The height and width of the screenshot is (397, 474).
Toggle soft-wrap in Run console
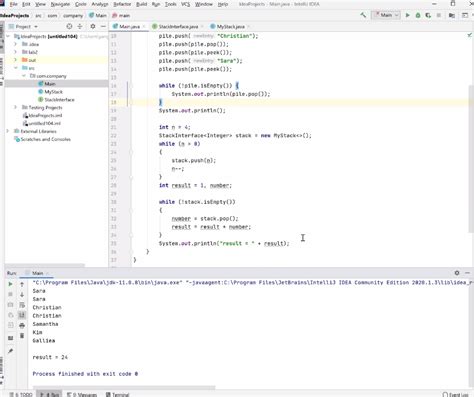coord(22,305)
